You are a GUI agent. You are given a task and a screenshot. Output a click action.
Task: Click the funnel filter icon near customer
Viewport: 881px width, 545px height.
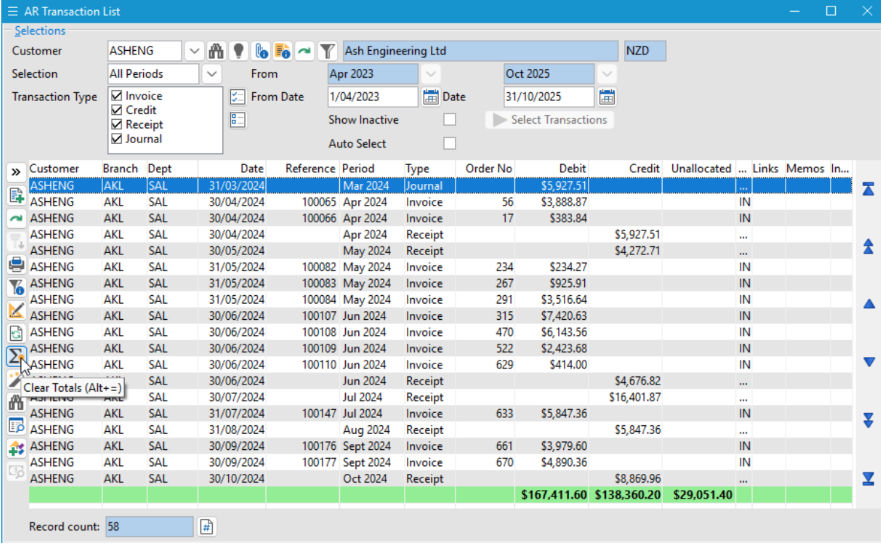(x=326, y=51)
